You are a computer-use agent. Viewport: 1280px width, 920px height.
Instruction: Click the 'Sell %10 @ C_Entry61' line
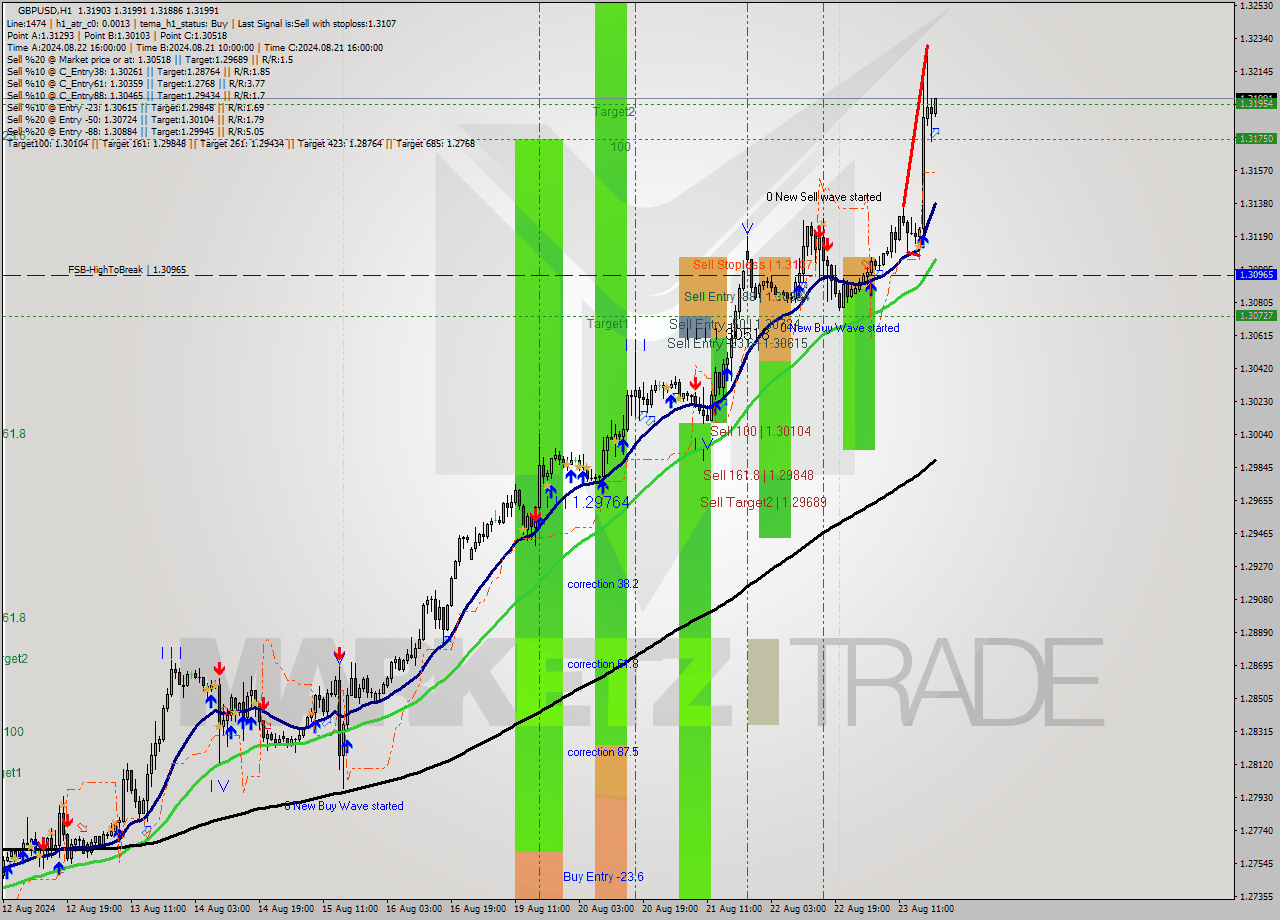click(135, 83)
